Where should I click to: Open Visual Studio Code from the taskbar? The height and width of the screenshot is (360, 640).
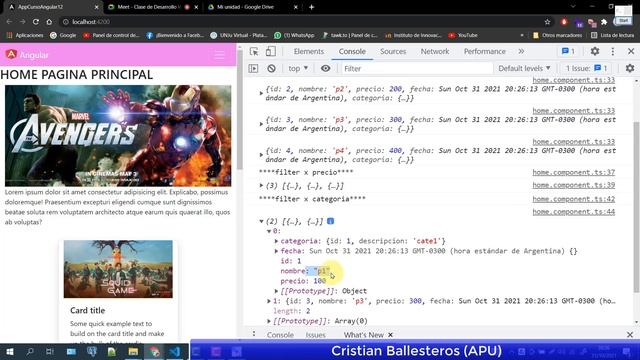coord(175,351)
